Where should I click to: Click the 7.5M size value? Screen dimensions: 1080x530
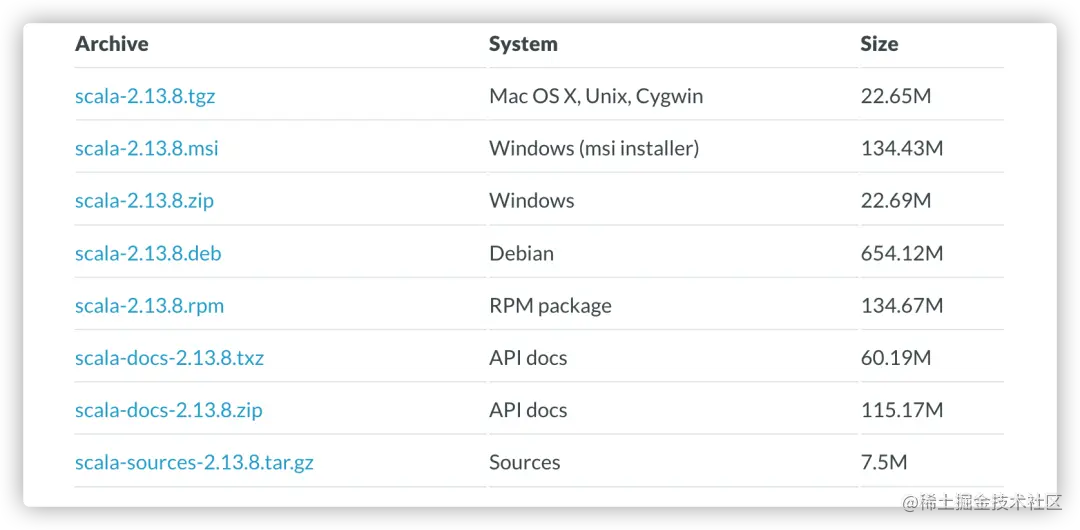(884, 463)
